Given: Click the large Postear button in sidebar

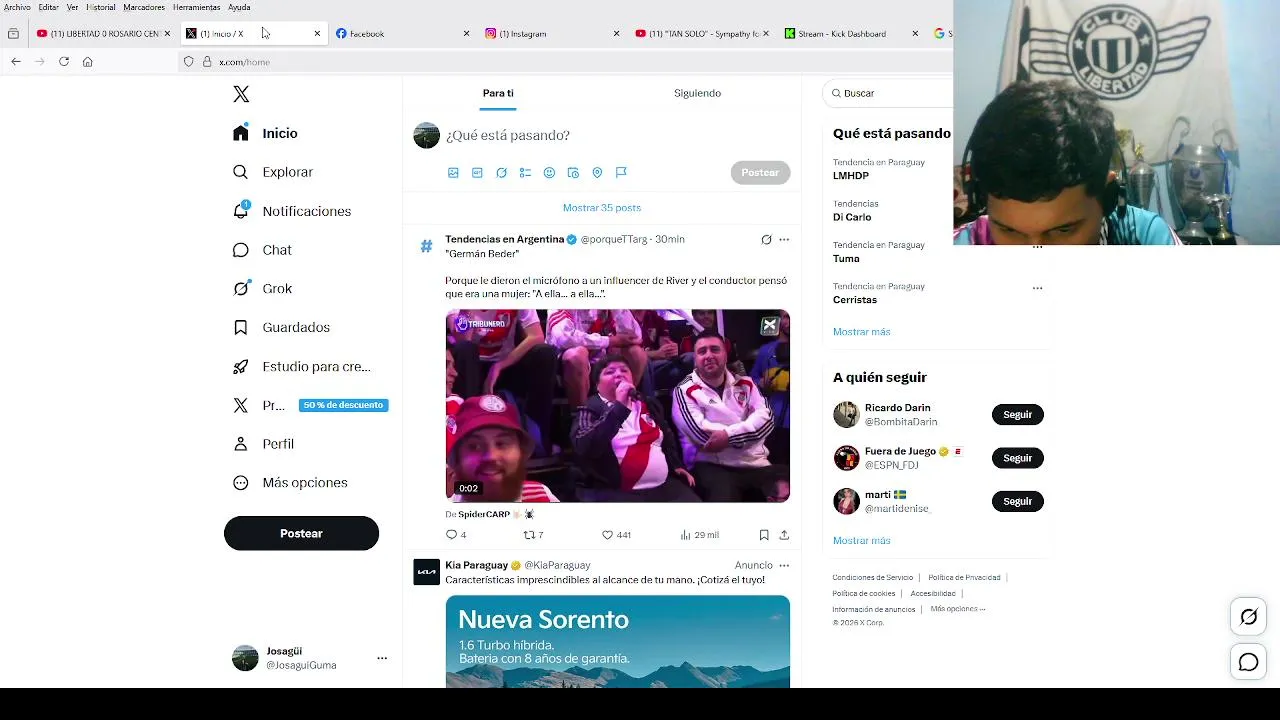Looking at the screenshot, I should 301,533.
